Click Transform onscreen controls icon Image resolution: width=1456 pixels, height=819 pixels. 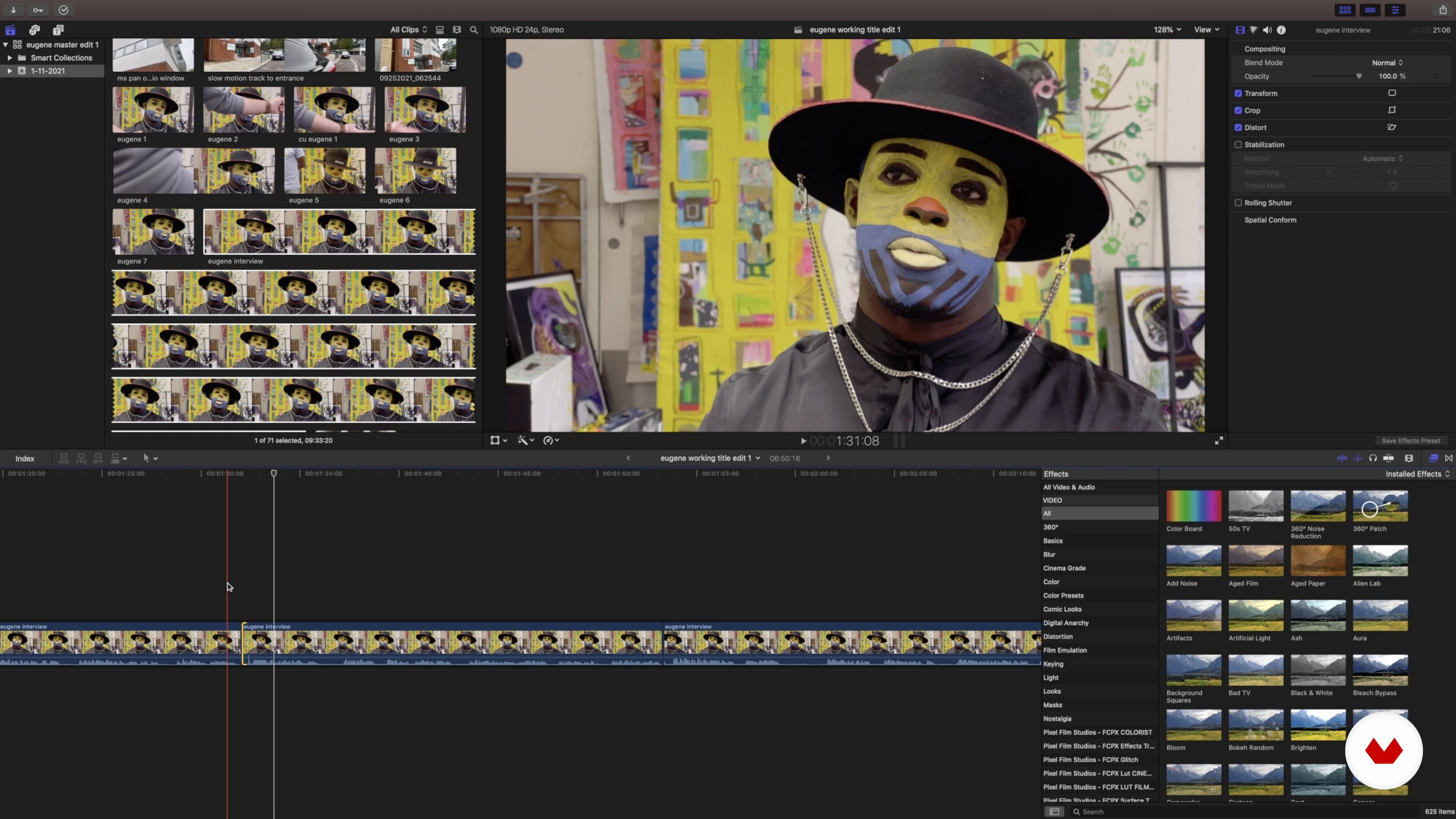coord(1392,93)
